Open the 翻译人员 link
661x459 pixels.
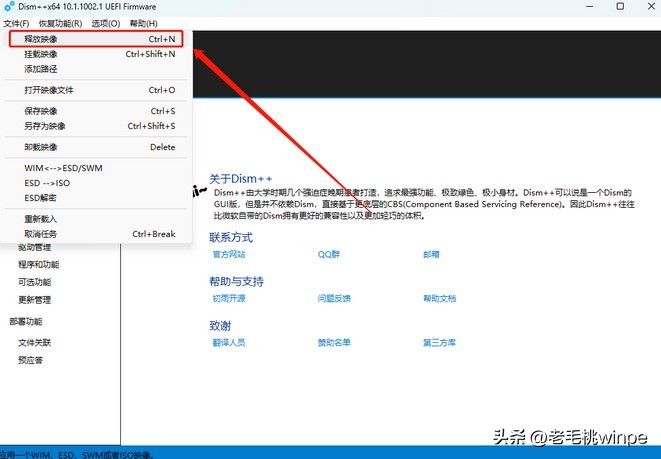click(x=229, y=343)
